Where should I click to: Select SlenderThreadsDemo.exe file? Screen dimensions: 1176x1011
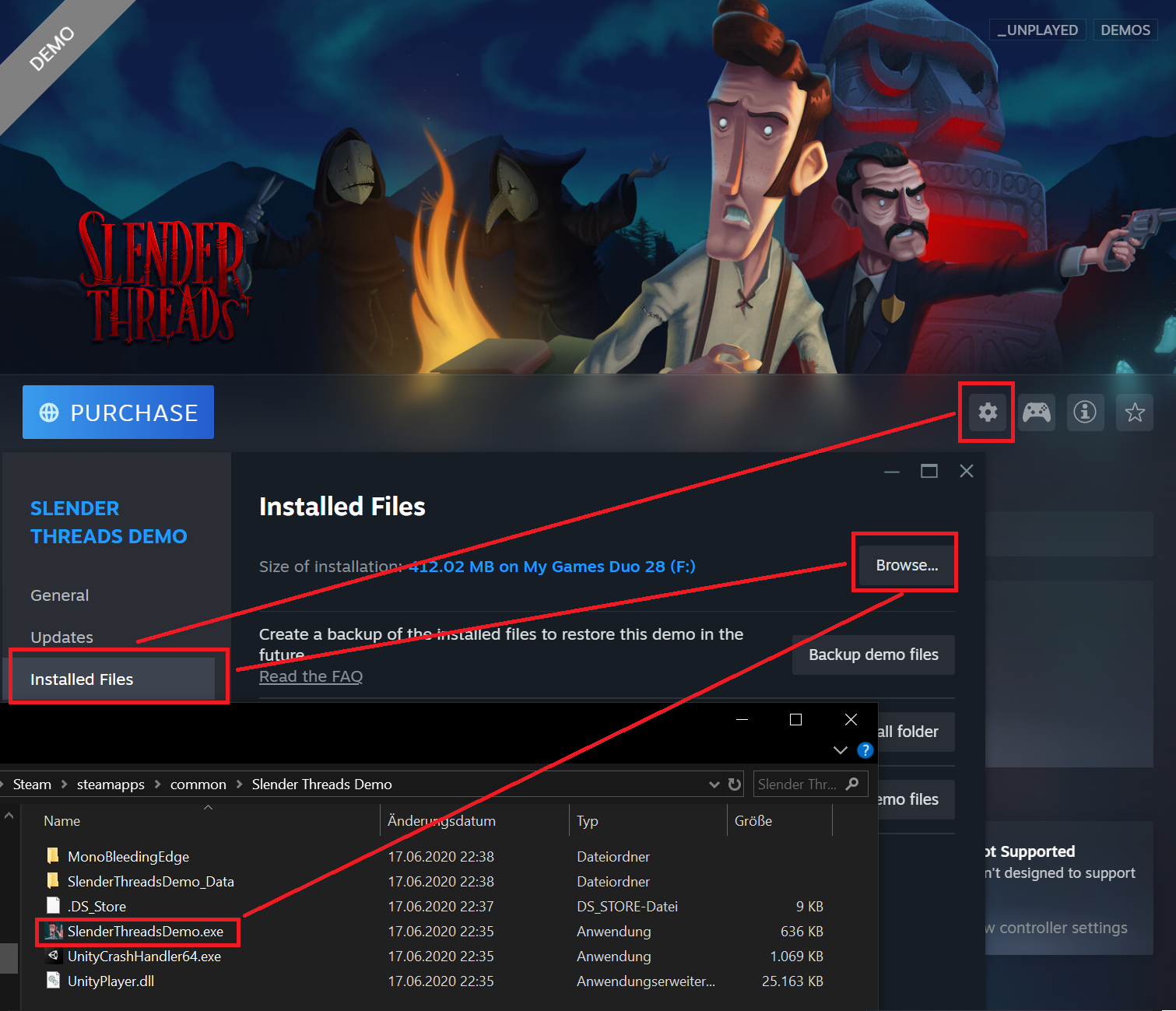tap(146, 932)
